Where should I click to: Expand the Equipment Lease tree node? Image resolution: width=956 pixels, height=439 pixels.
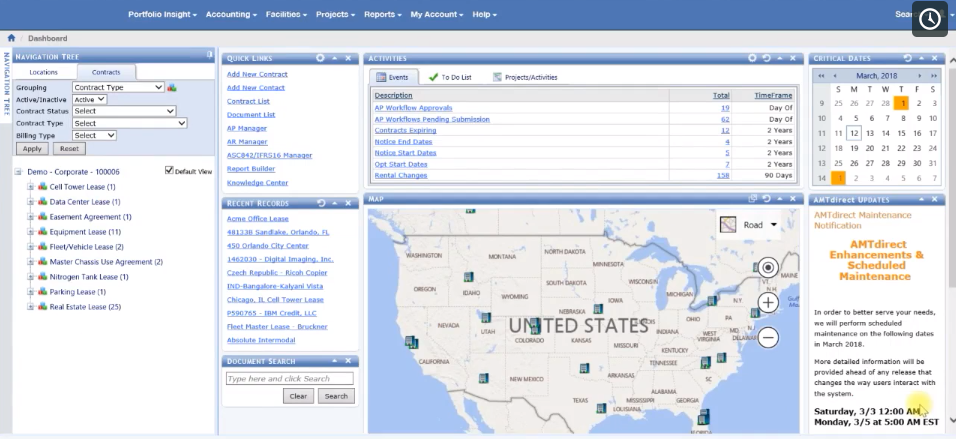pyautogui.click(x=30, y=232)
